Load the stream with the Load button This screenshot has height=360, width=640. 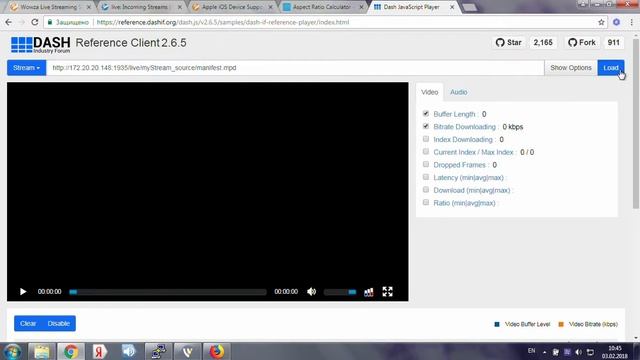click(611, 68)
